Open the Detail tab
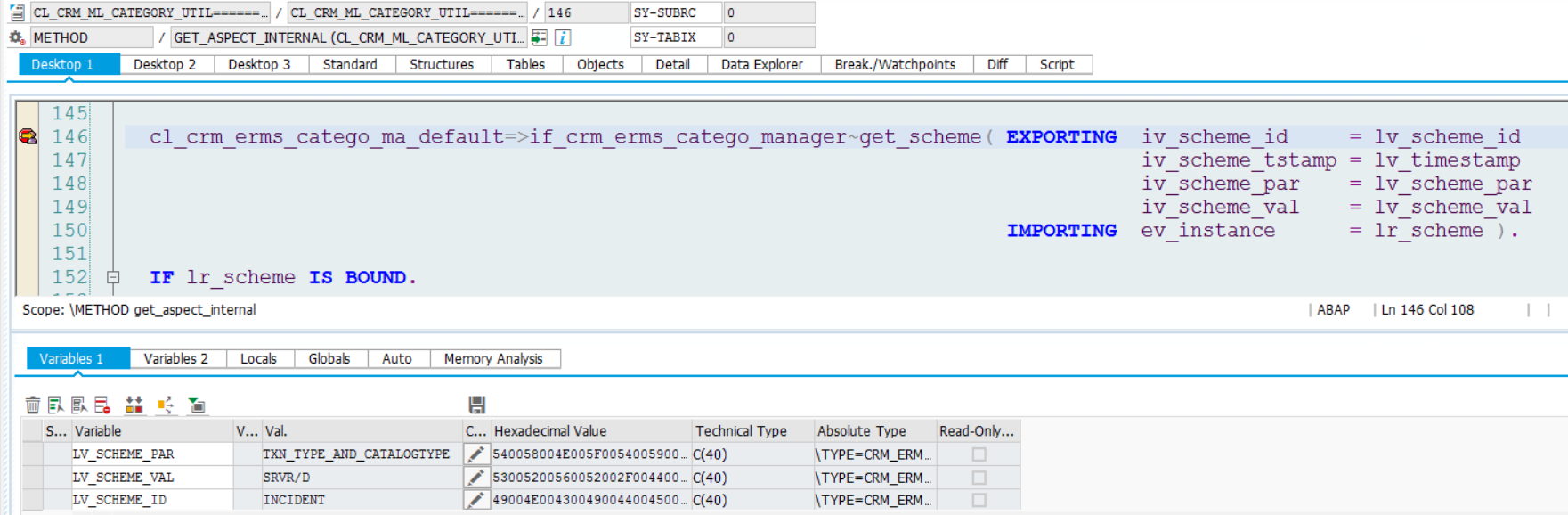The image size is (1568, 515). tap(672, 64)
